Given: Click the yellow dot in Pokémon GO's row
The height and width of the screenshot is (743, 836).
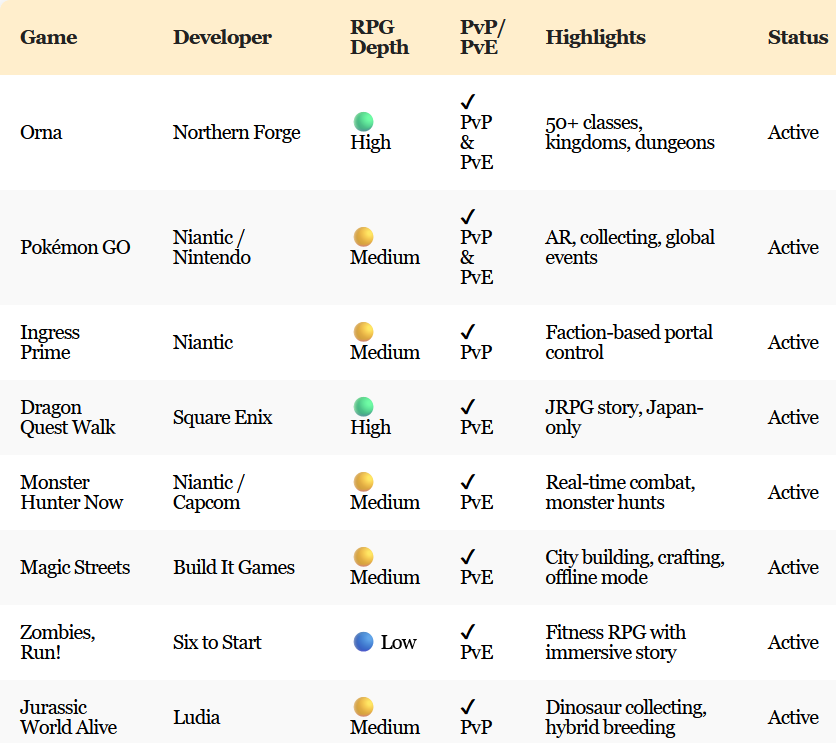Looking at the screenshot, I should click(x=363, y=237).
